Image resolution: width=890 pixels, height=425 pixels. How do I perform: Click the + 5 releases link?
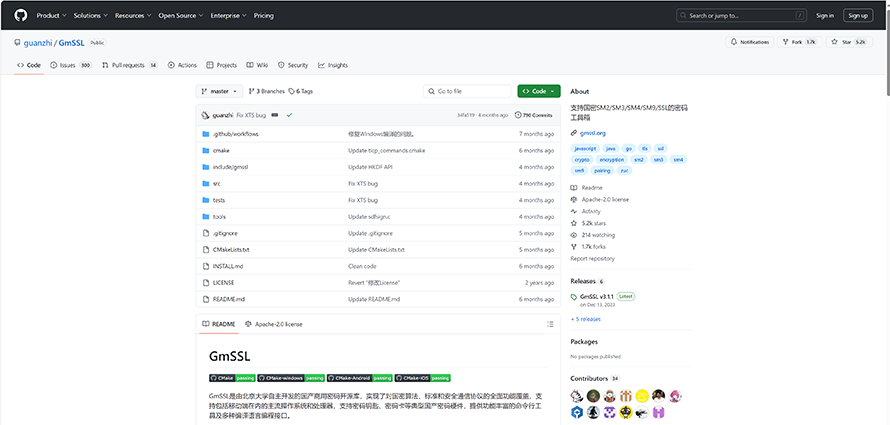(586, 319)
